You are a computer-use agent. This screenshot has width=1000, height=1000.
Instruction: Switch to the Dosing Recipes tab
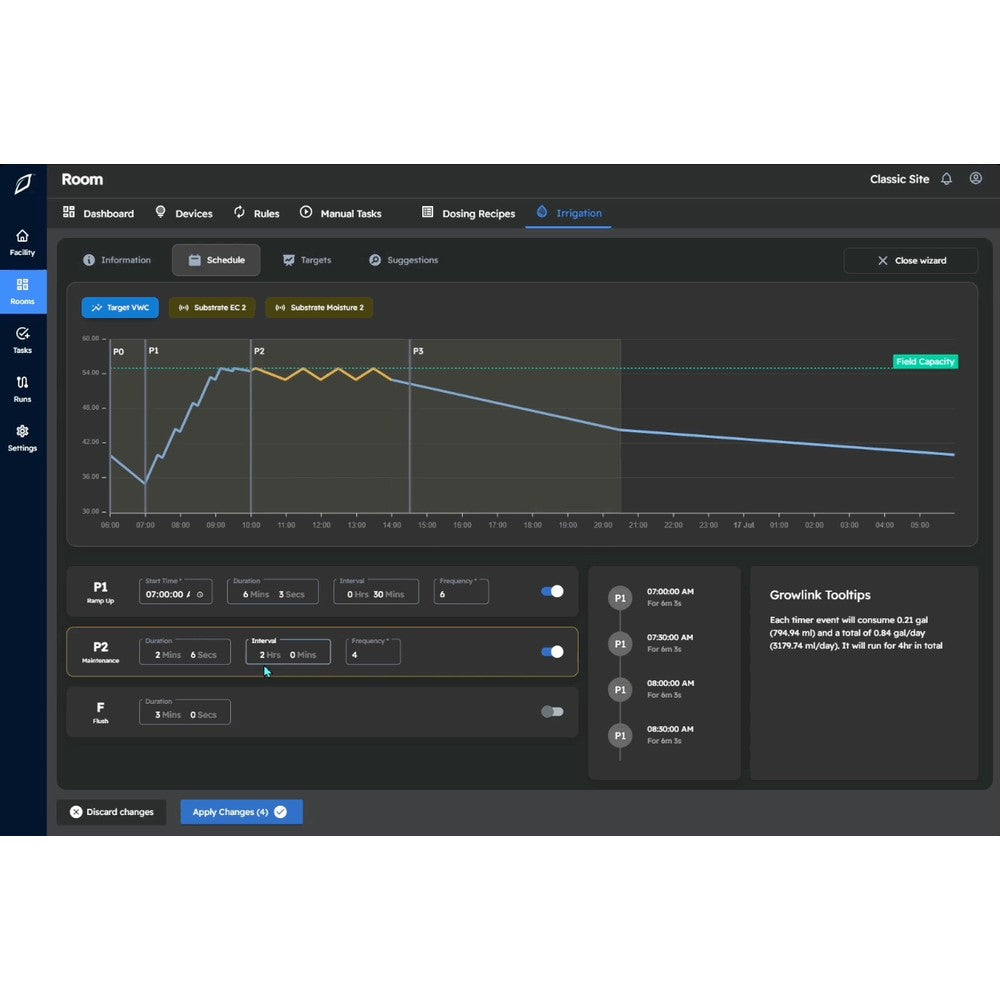click(x=469, y=213)
